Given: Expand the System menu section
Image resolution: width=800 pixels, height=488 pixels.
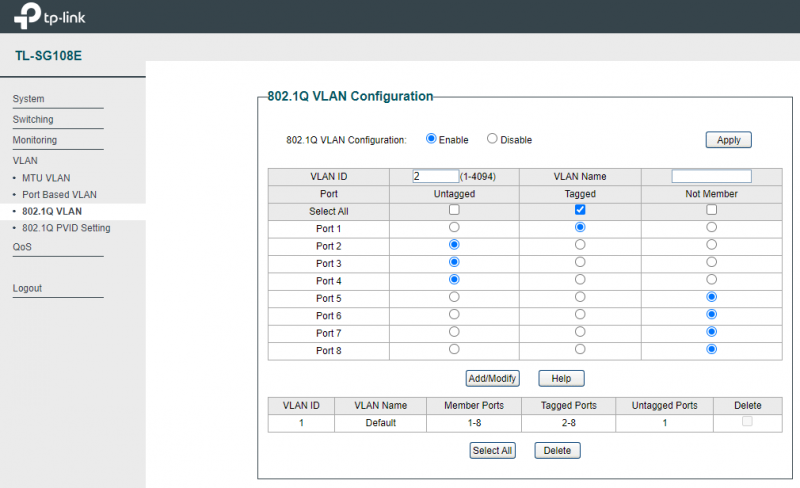Looking at the screenshot, I should (28, 99).
